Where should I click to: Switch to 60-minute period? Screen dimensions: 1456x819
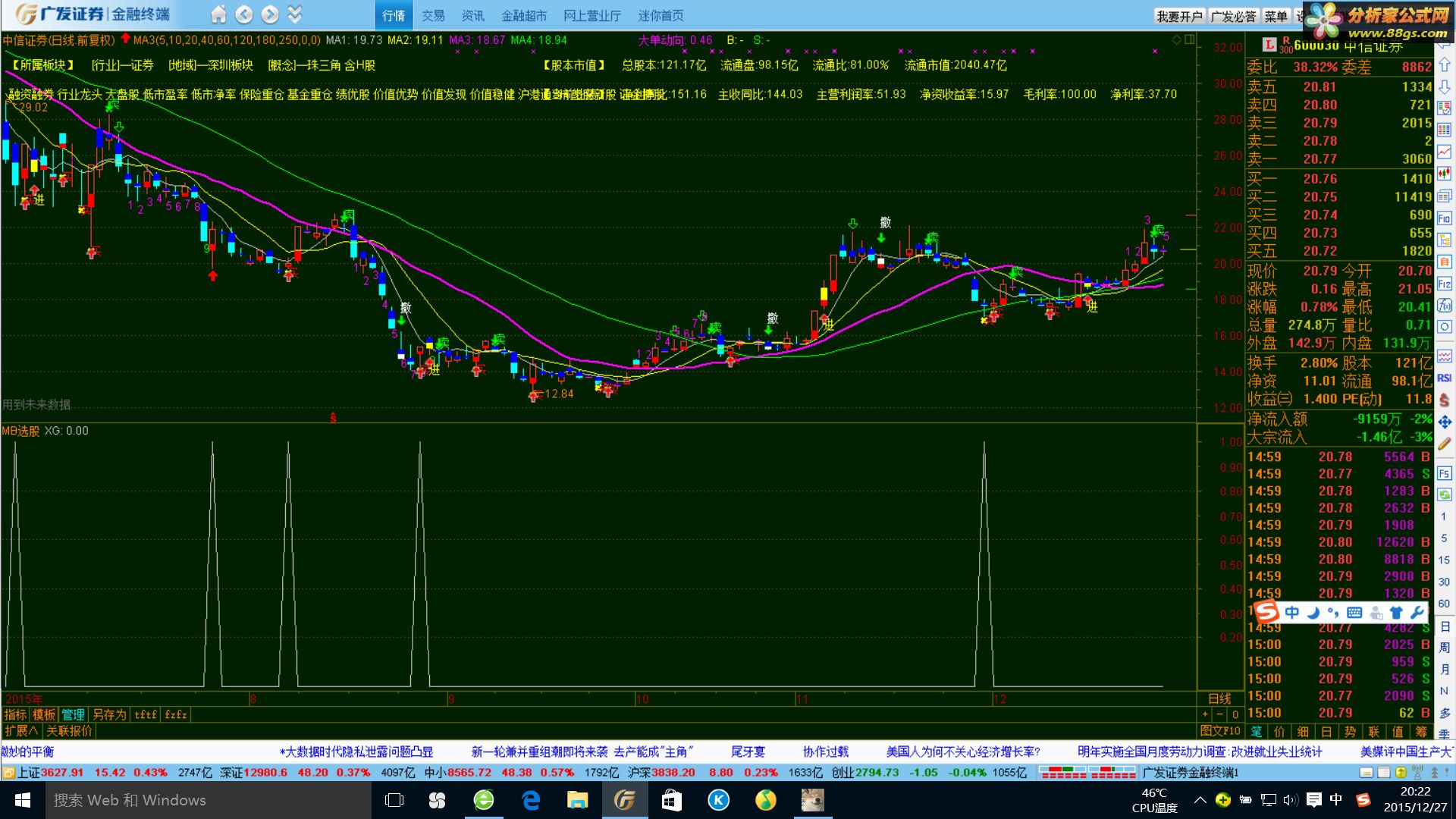1445,604
